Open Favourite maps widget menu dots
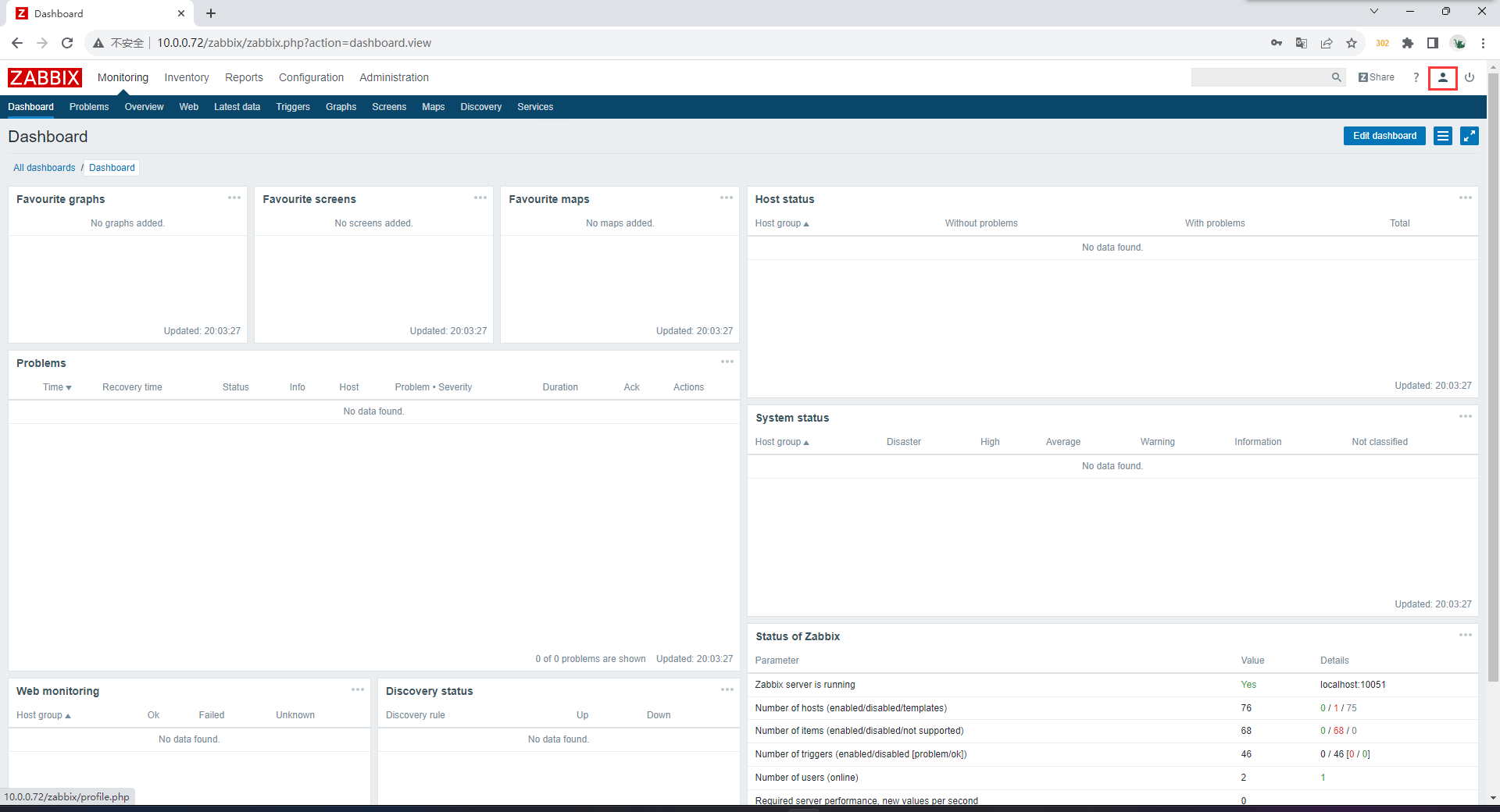Image resolution: width=1500 pixels, height=812 pixels. 727,198
